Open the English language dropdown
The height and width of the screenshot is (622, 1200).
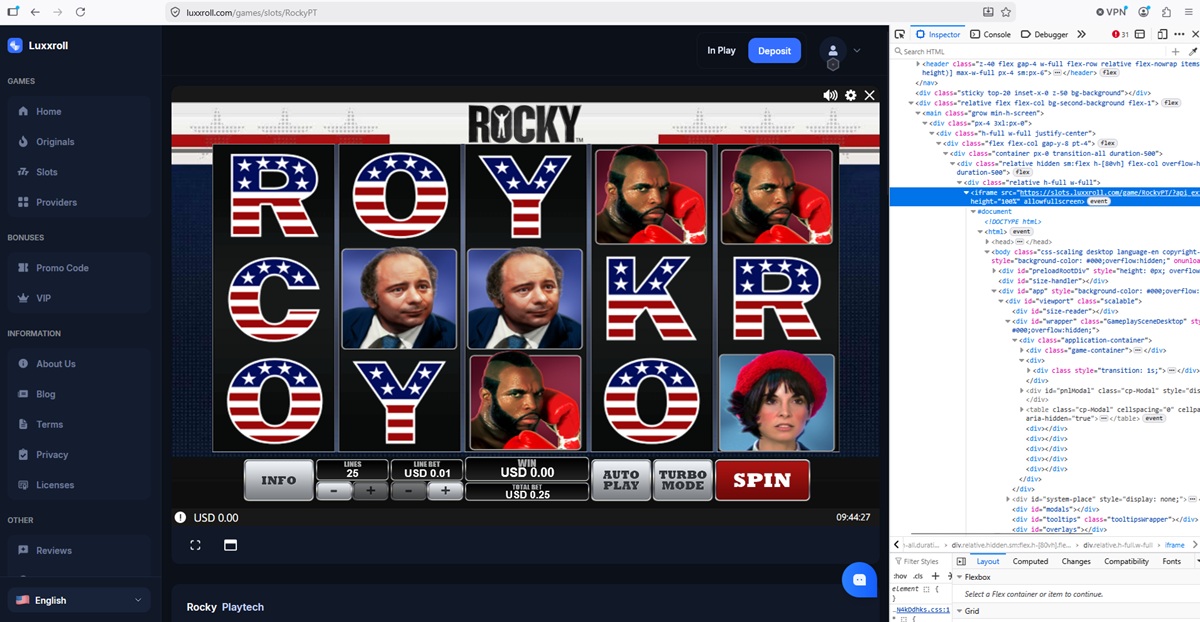[80, 600]
